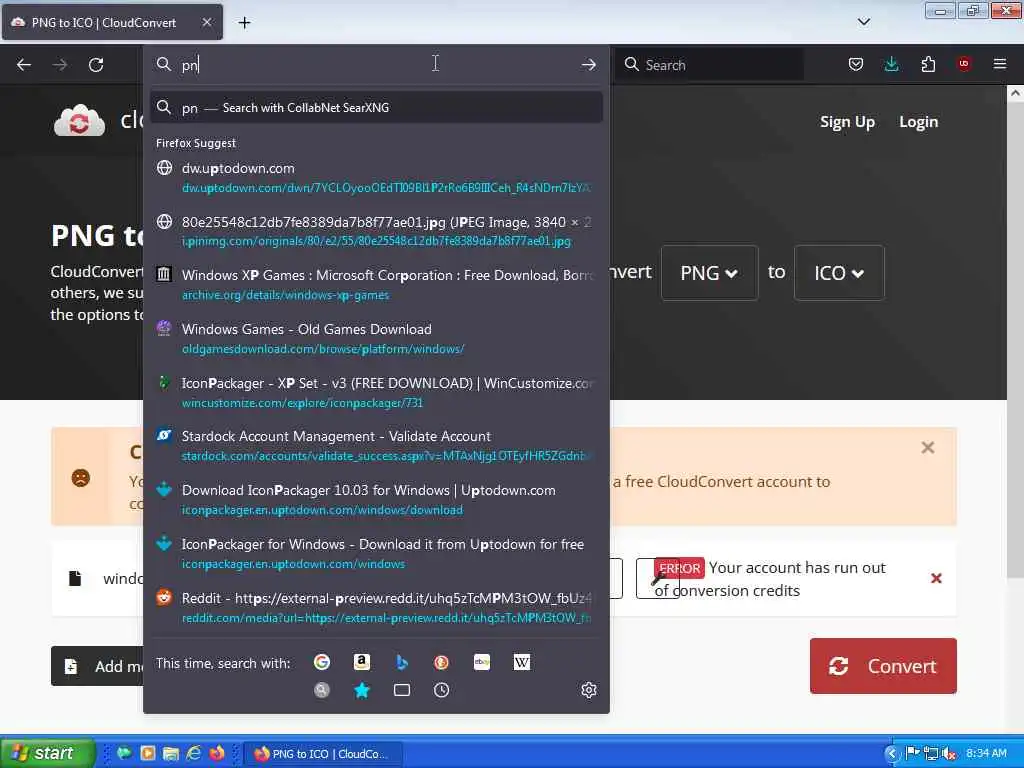The height and width of the screenshot is (768, 1024).
Task: Open the Windows start menu
Action: coord(48,754)
